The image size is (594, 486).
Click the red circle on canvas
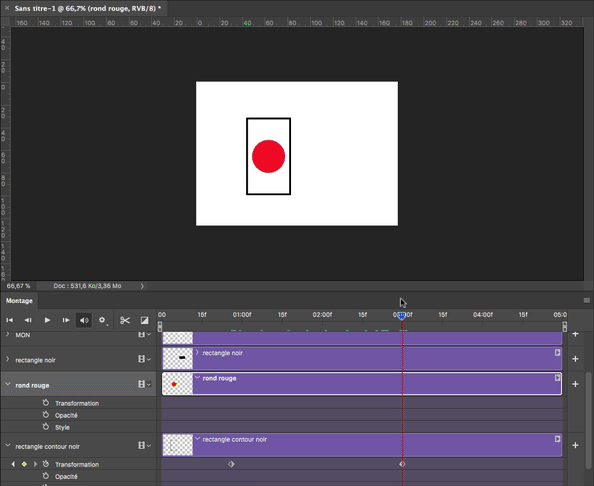[x=268, y=156]
